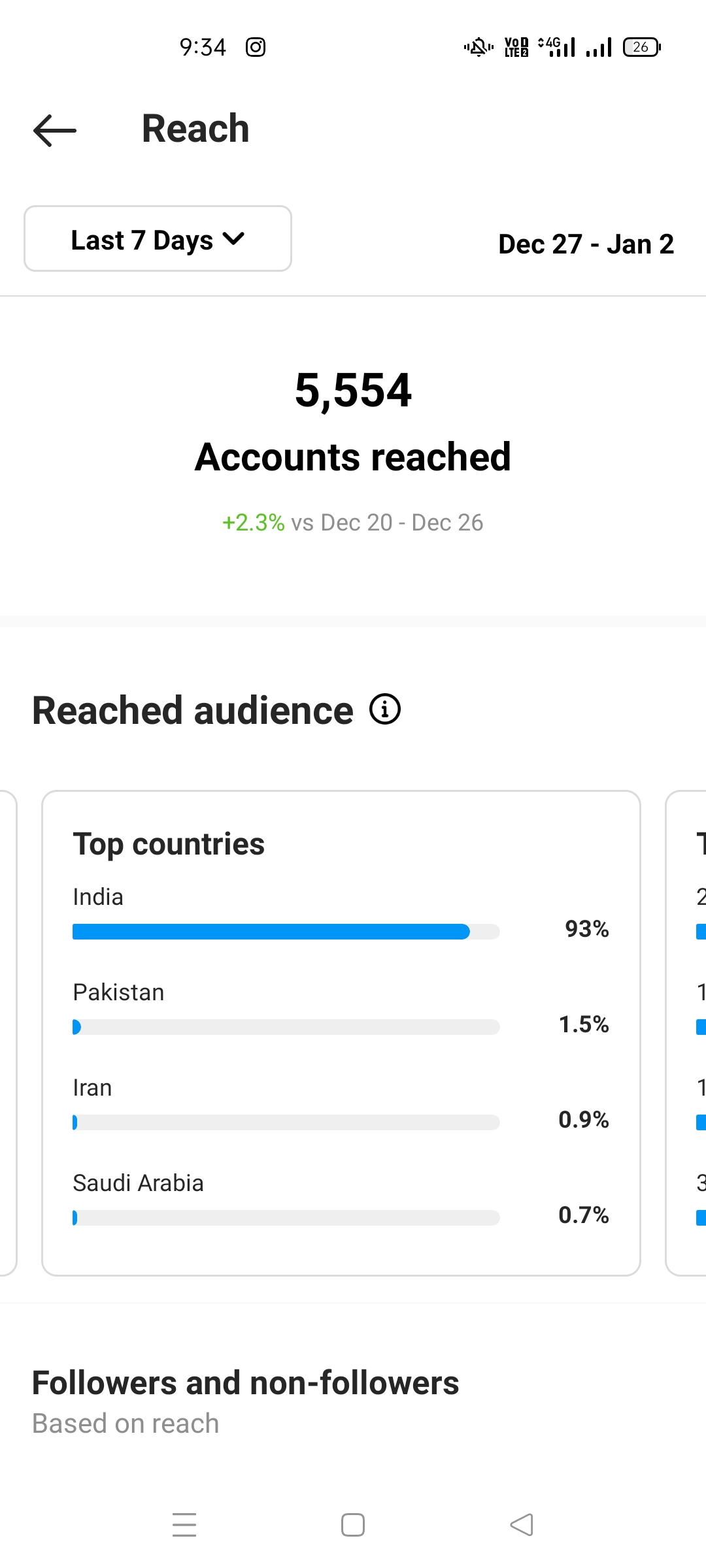The height and width of the screenshot is (1568, 706).
Task: Tap the Iran 0.9% percentage
Action: click(x=584, y=1120)
